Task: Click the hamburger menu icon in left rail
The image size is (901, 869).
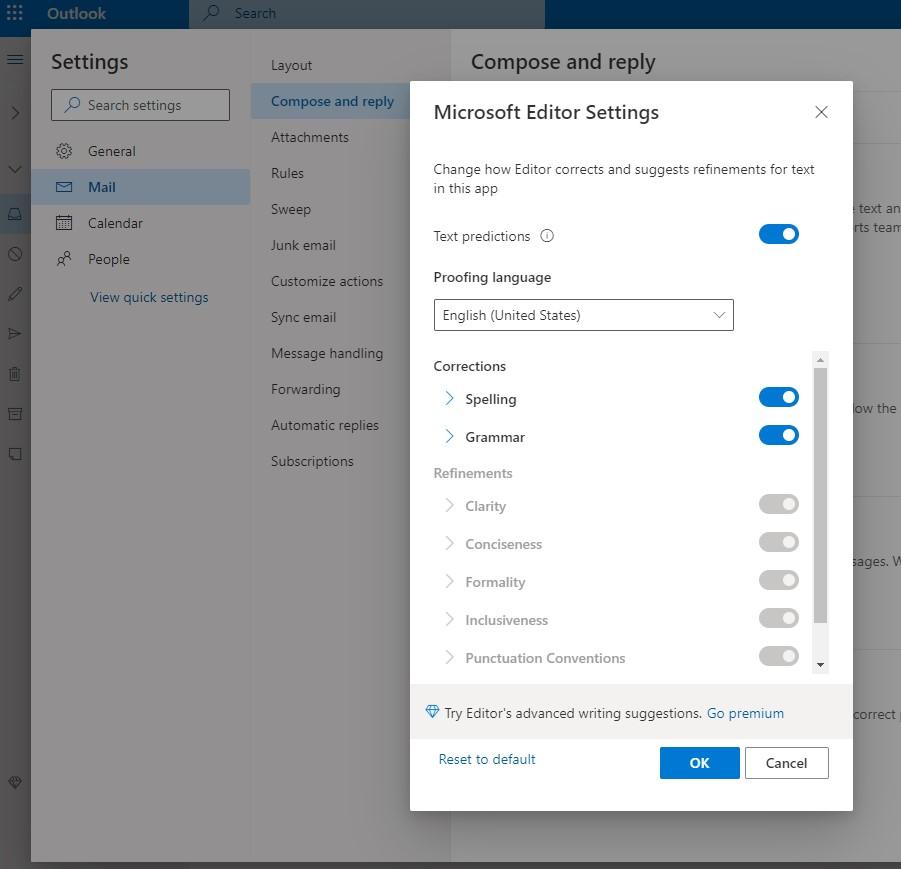Action: point(16,59)
